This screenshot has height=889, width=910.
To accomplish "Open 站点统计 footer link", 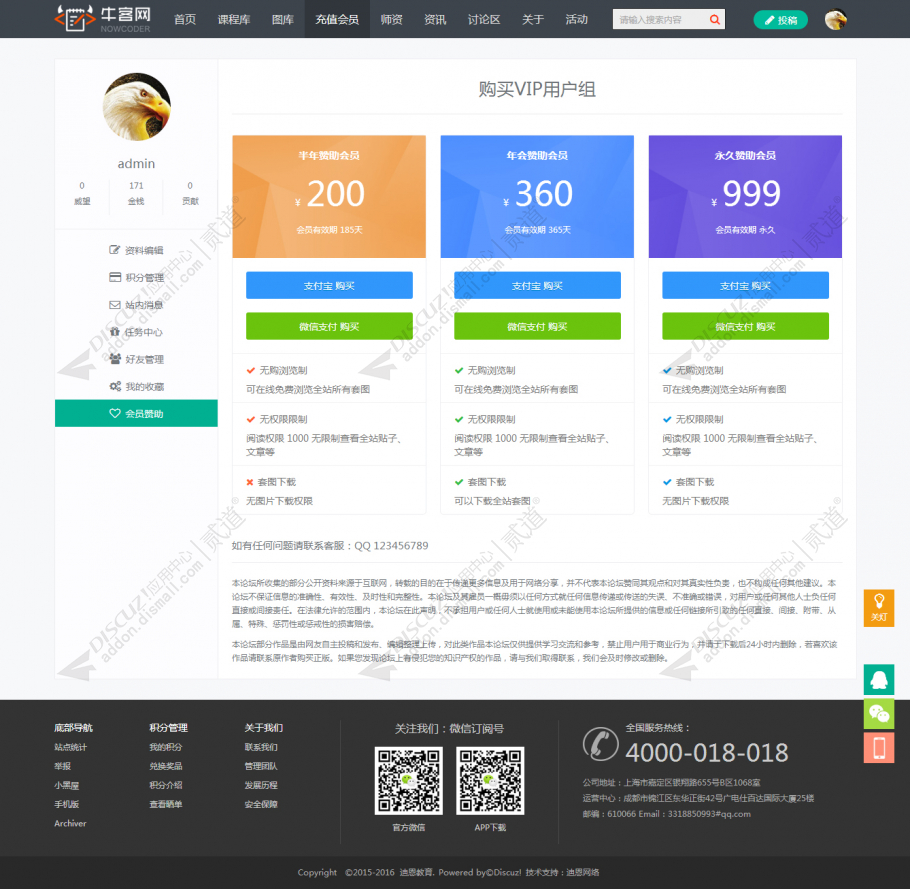I will click(70, 747).
